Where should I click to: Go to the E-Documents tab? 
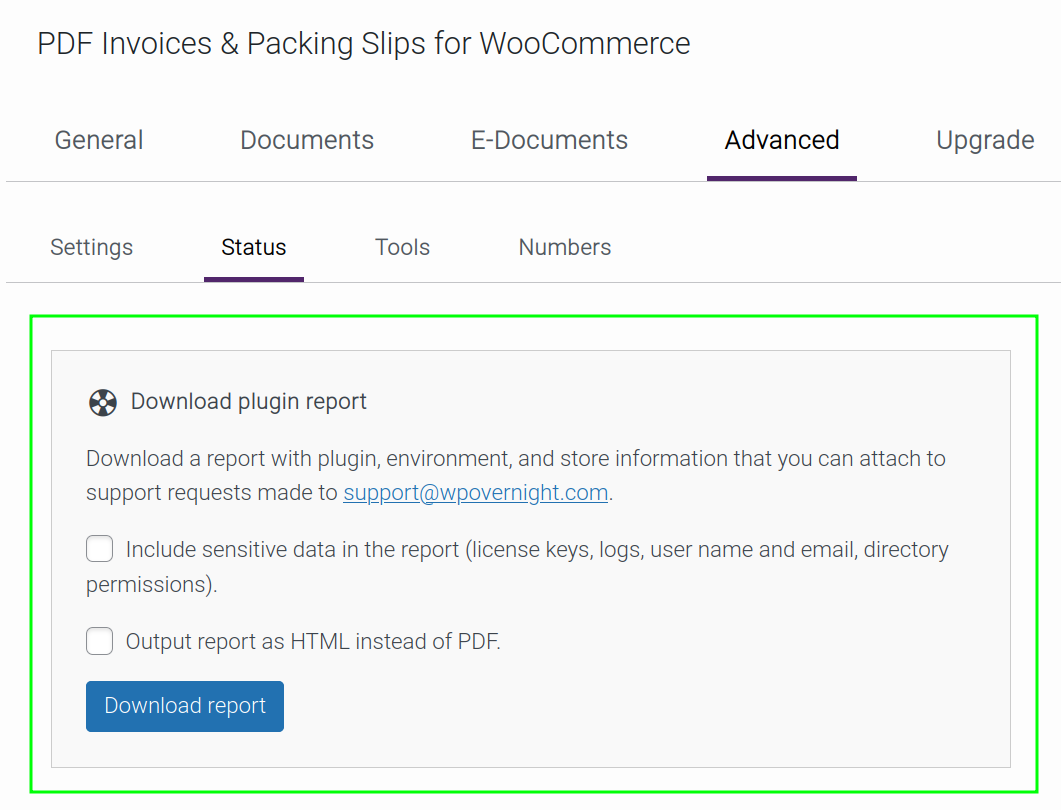coord(549,140)
